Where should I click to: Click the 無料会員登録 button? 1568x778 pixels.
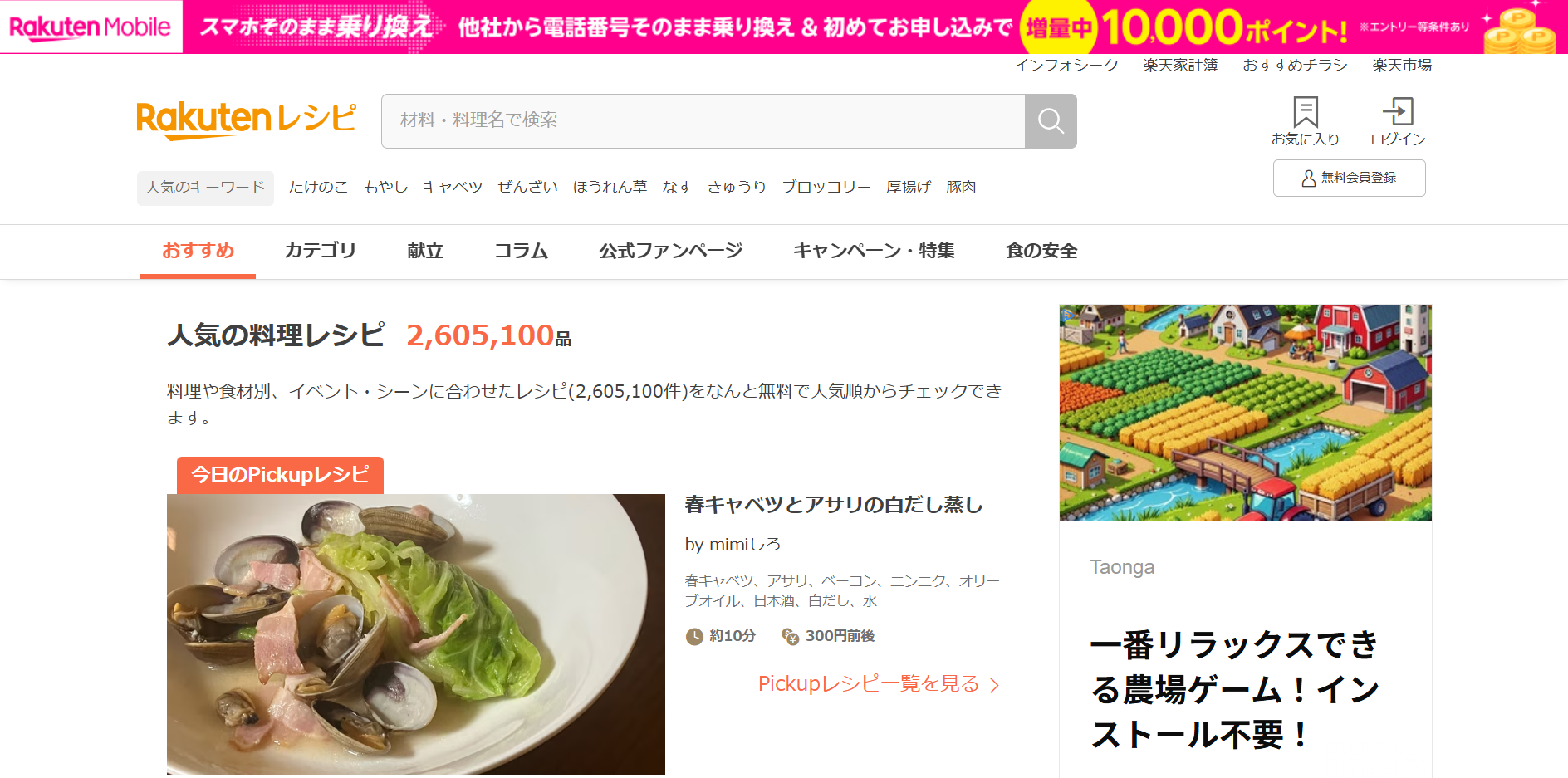[x=1350, y=178]
